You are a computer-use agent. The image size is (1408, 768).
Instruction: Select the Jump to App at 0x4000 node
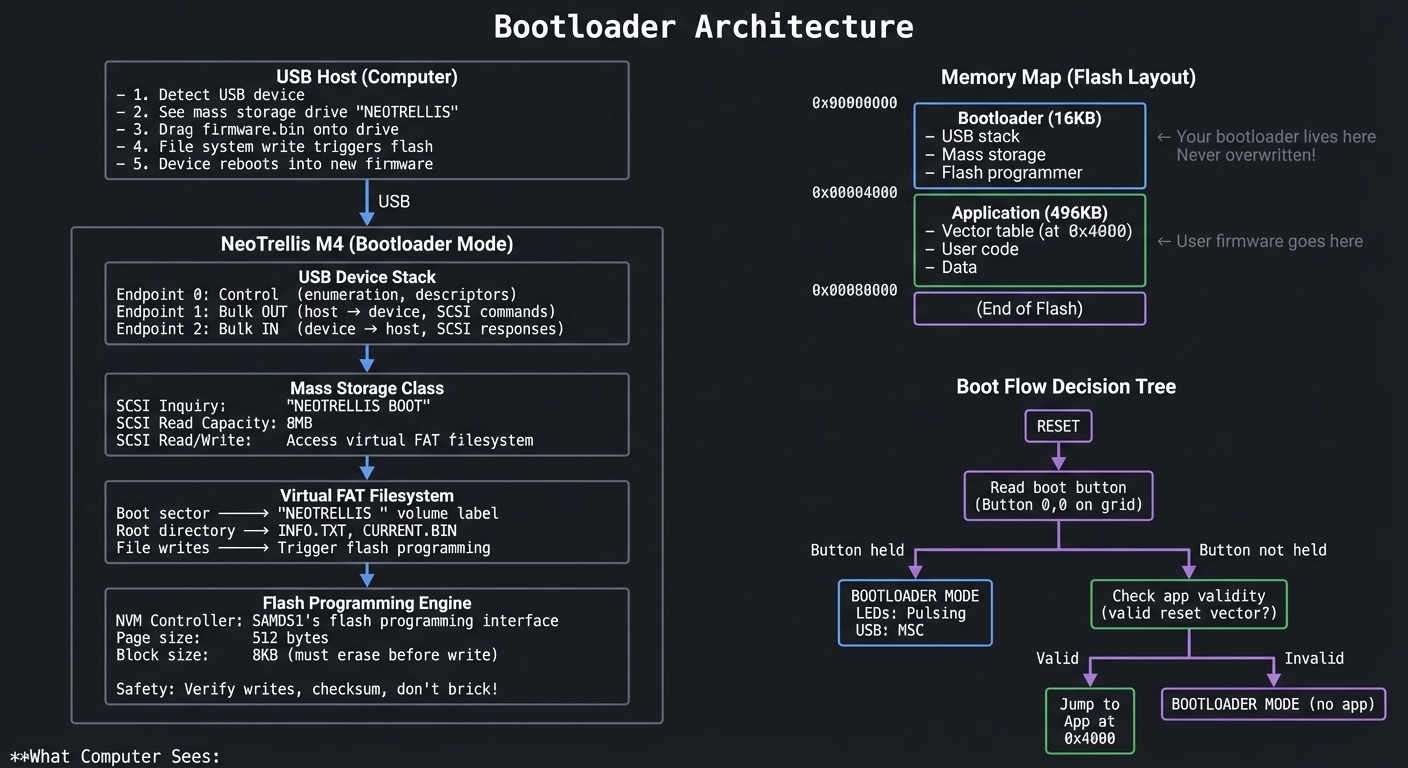coord(1089,720)
